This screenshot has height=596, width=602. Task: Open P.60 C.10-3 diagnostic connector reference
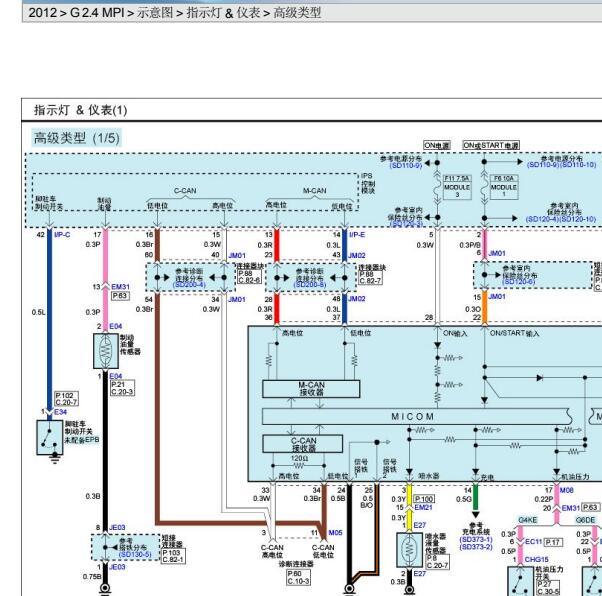pos(298,578)
